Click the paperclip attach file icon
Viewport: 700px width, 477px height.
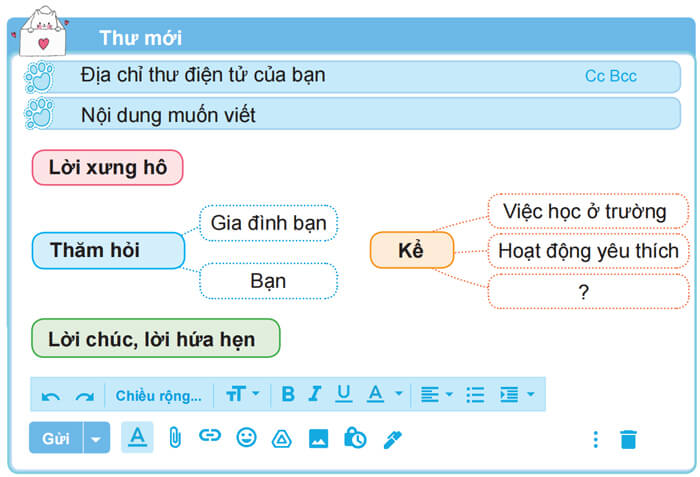[175, 437]
